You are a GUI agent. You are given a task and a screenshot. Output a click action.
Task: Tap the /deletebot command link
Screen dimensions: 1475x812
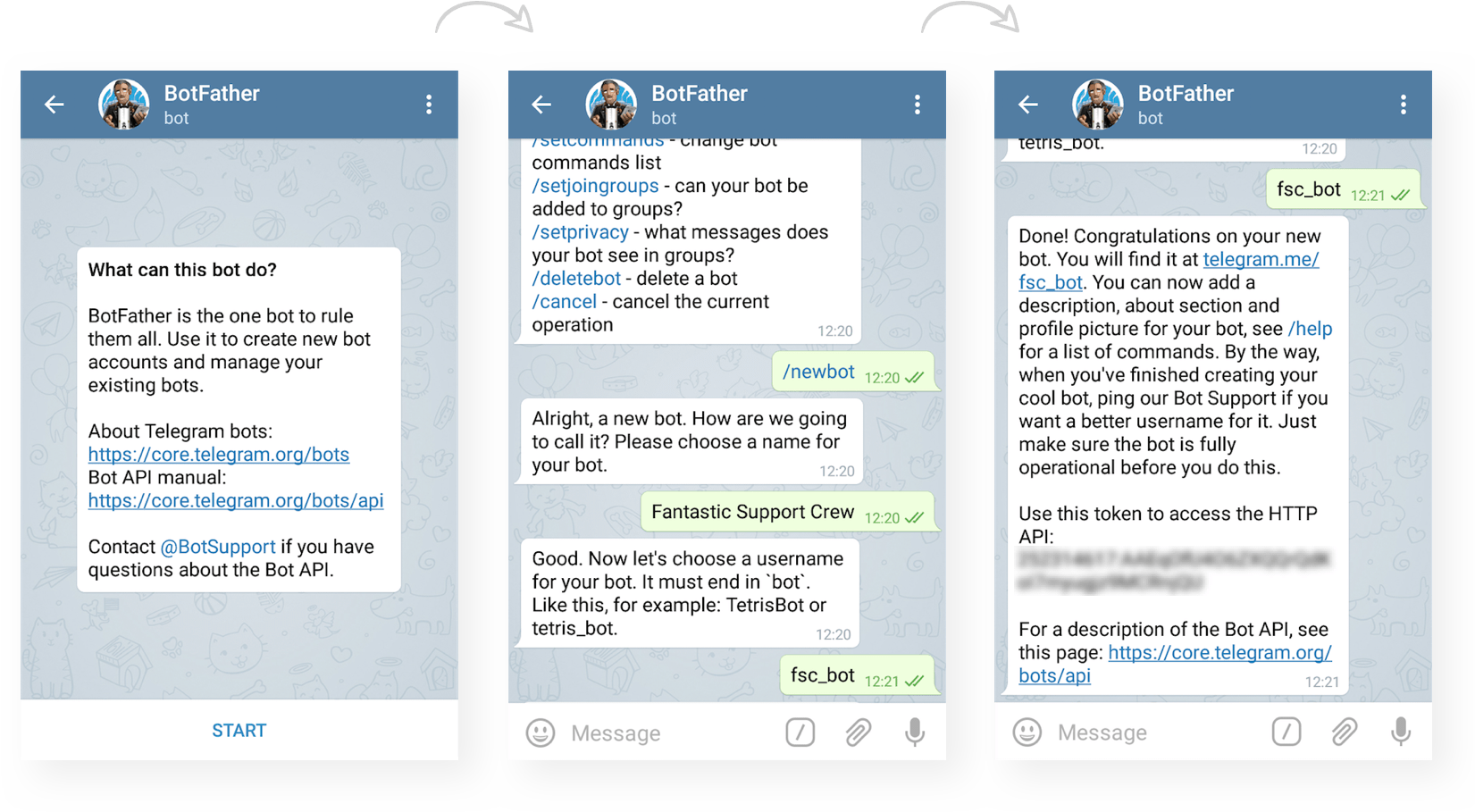[x=576, y=279]
